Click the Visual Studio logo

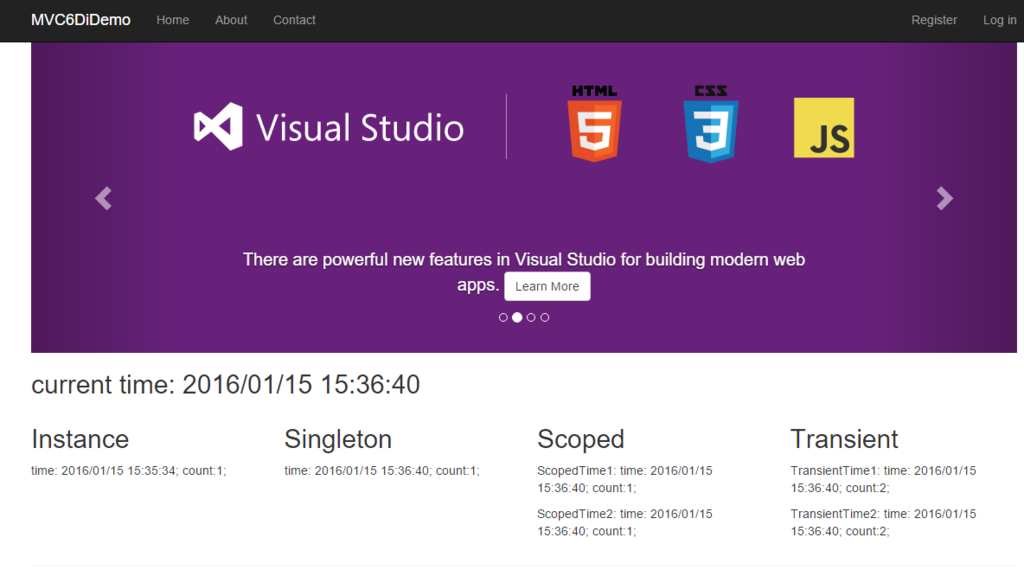pyautogui.click(x=328, y=127)
